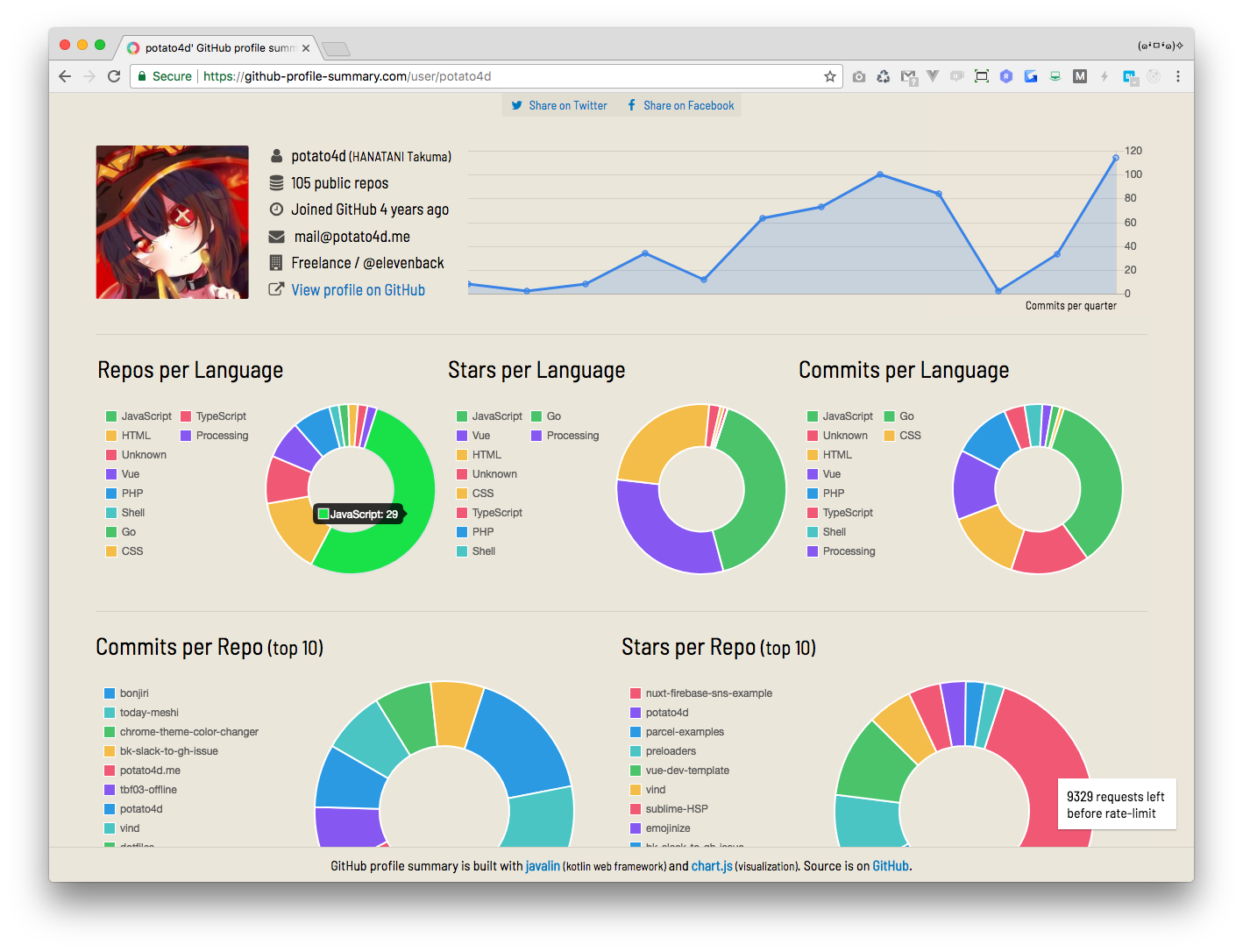Click the recycle-style extension icon
1243x952 pixels.
pyautogui.click(x=884, y=76)
